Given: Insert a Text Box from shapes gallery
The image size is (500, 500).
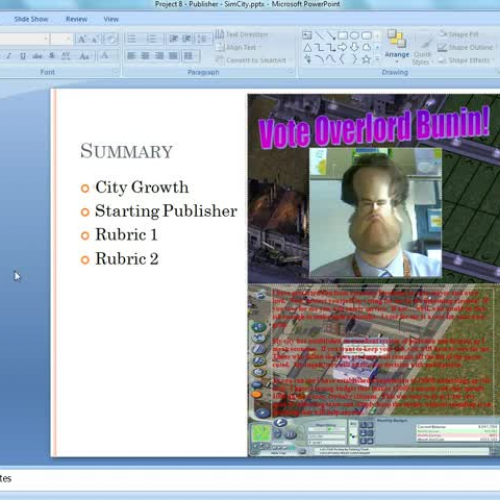Looking at the screenshot, I should pyautogui.click(x=307, y=35).
